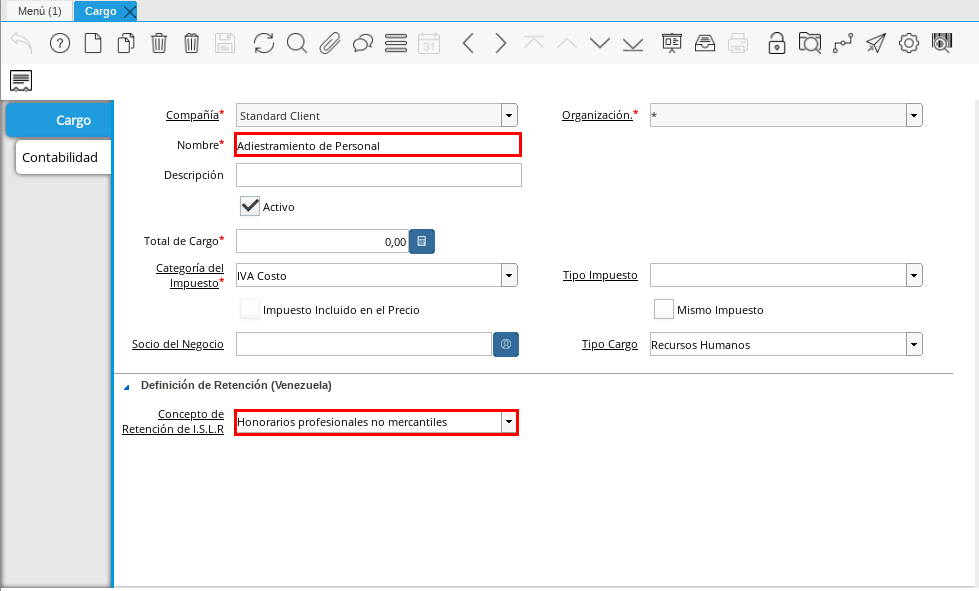The image size is (979, 591).
Task: Go to next record right chevron
Action: tap(501, 43)
